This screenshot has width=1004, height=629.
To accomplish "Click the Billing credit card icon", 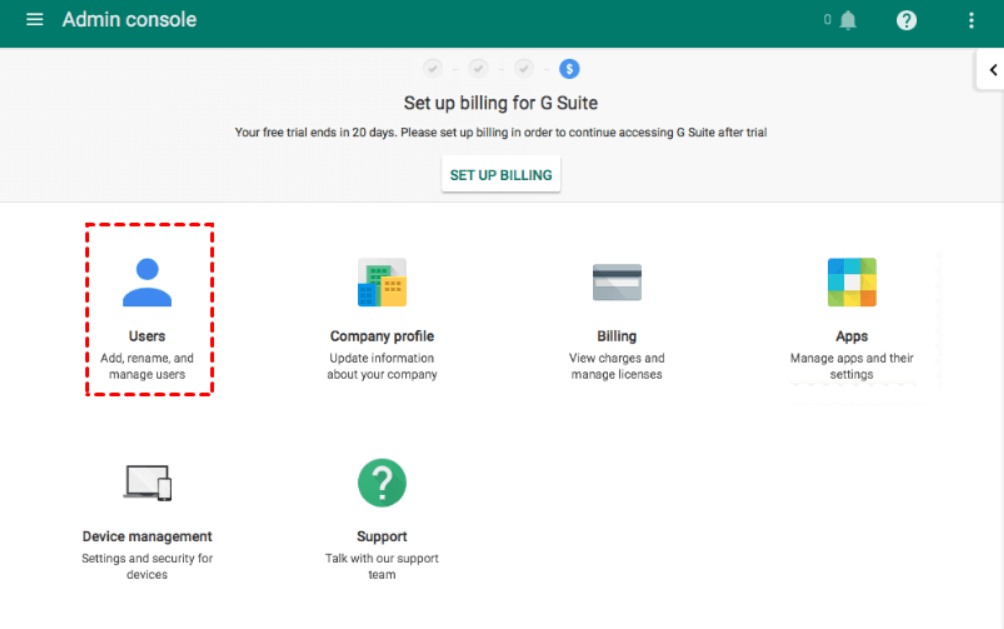I will coord(617,282).
